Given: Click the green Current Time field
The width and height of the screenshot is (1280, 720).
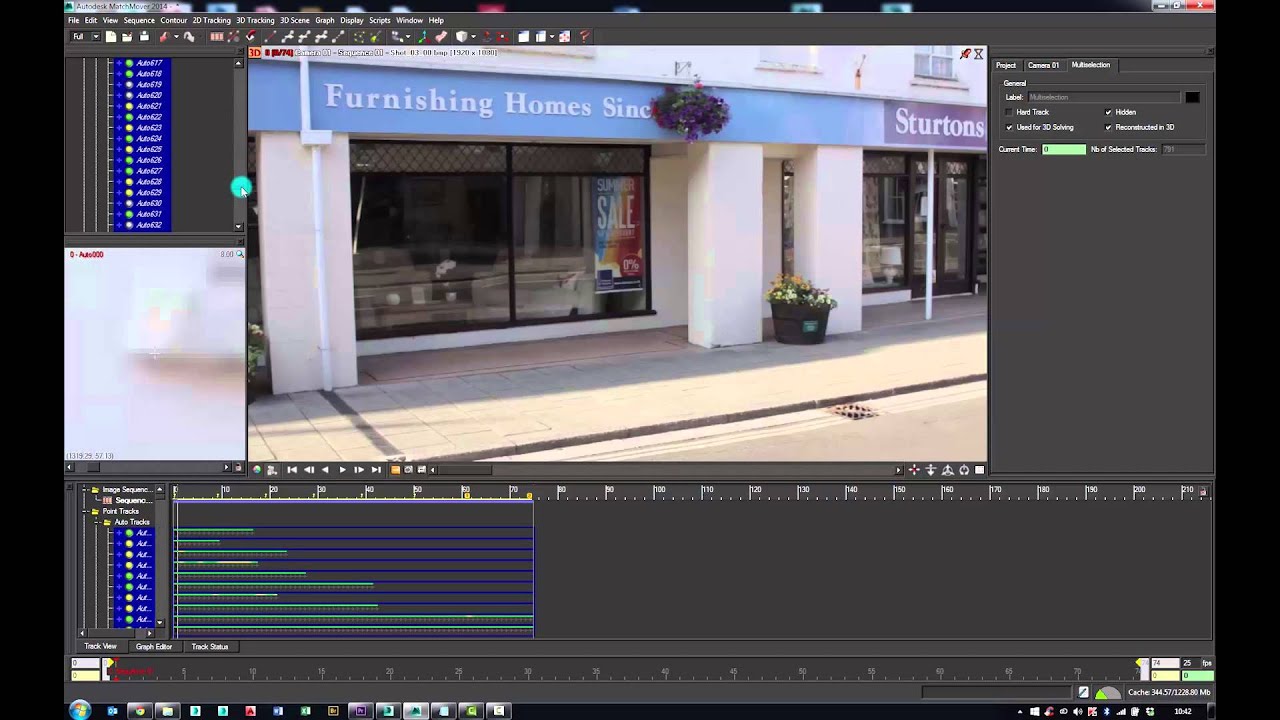Looking at the screenshot, I should [x=1064, y=149].
